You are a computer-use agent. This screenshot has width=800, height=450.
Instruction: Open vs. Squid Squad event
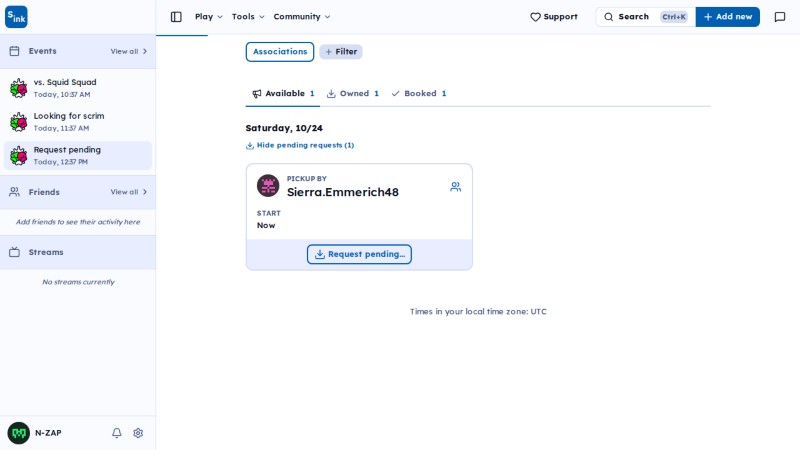[78, 88]
